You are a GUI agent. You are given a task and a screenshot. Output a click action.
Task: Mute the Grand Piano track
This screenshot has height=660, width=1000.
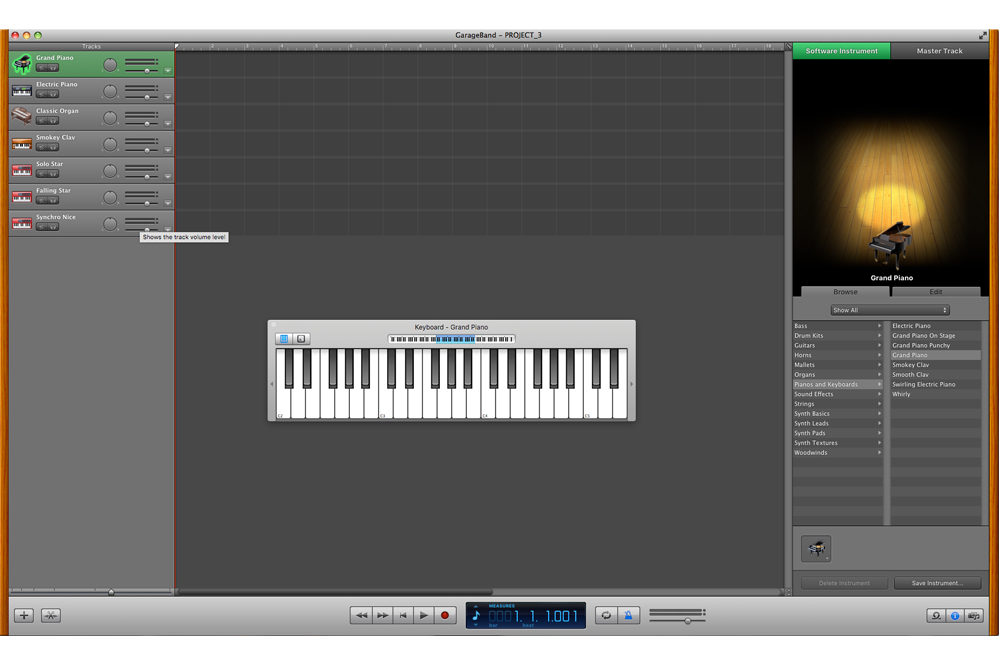(x=42, y=68)
